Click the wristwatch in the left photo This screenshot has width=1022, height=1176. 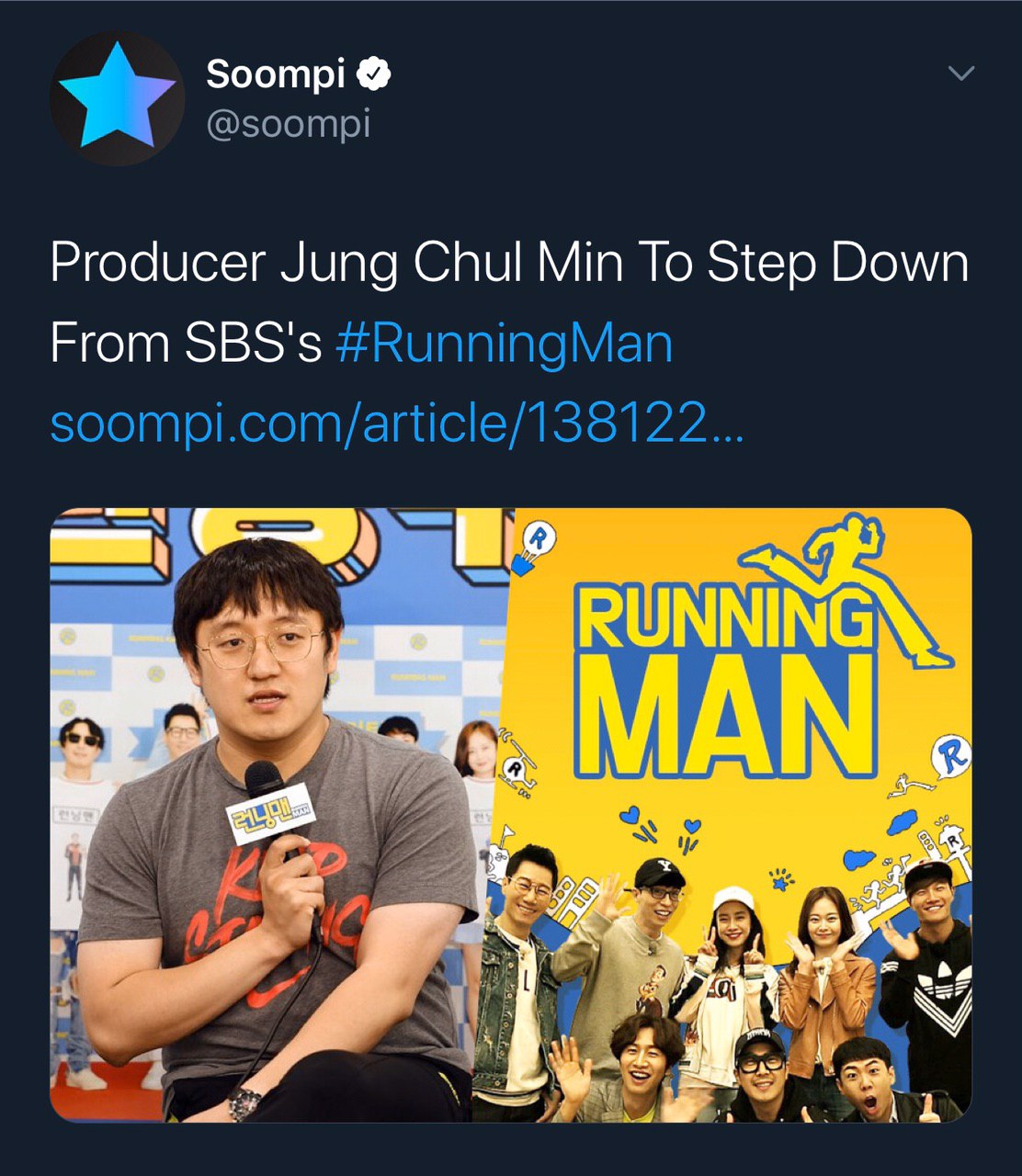[x=245, y=1101]
